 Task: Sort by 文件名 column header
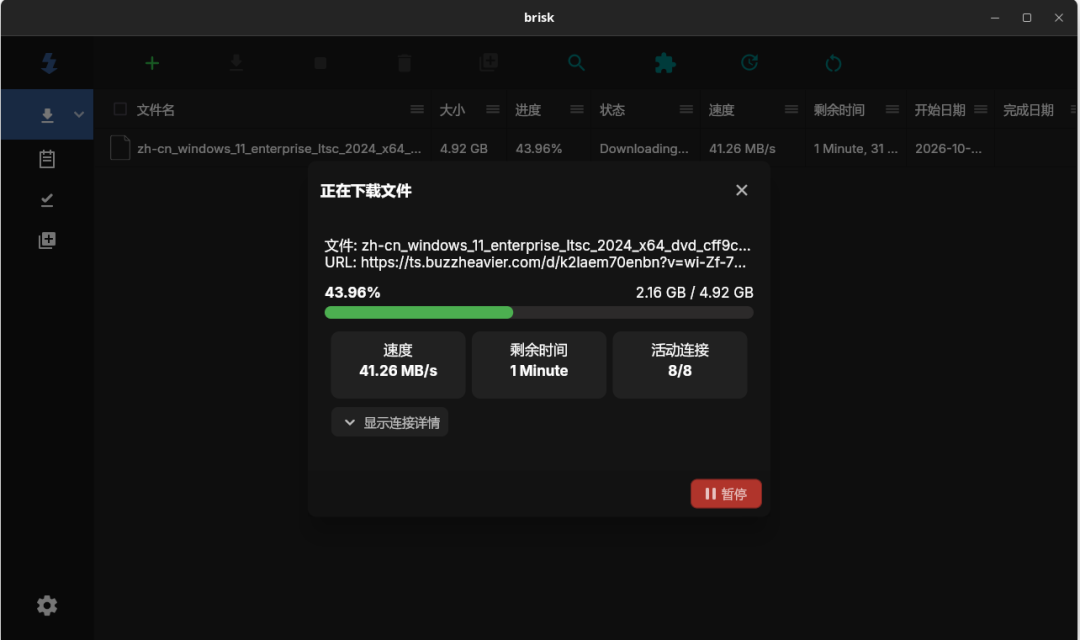pos(156,110)
